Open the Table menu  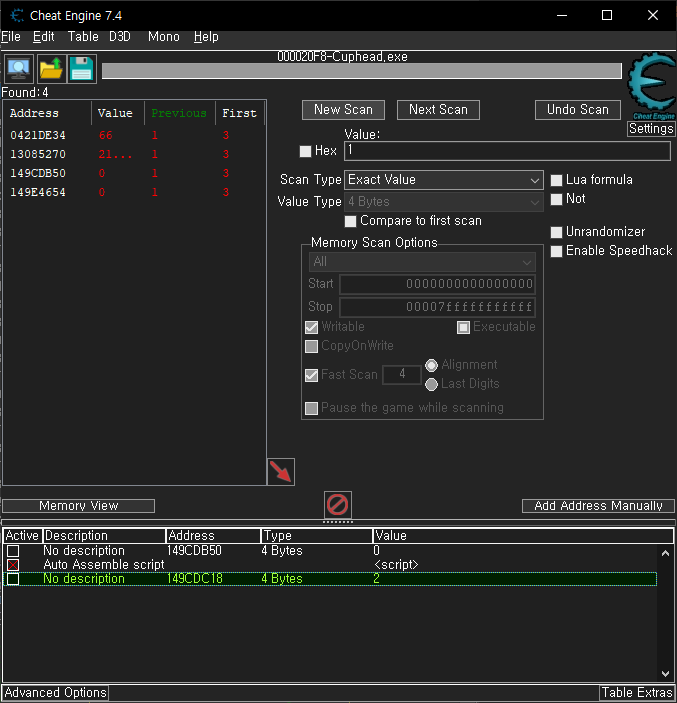(83, 37)
